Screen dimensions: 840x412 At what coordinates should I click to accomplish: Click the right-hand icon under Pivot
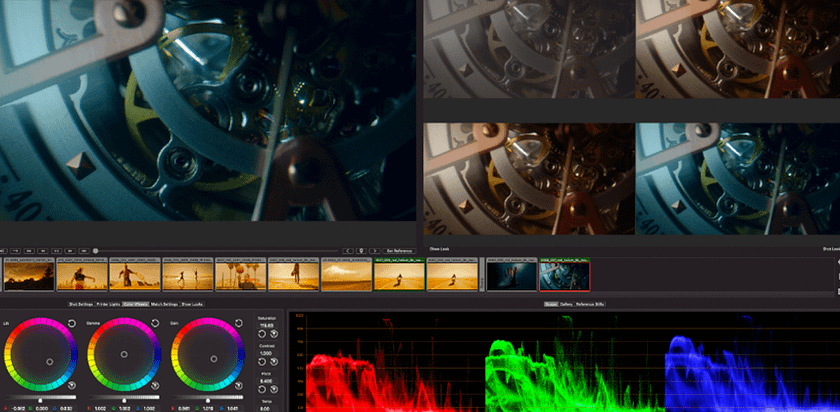[x=274, y=390]
